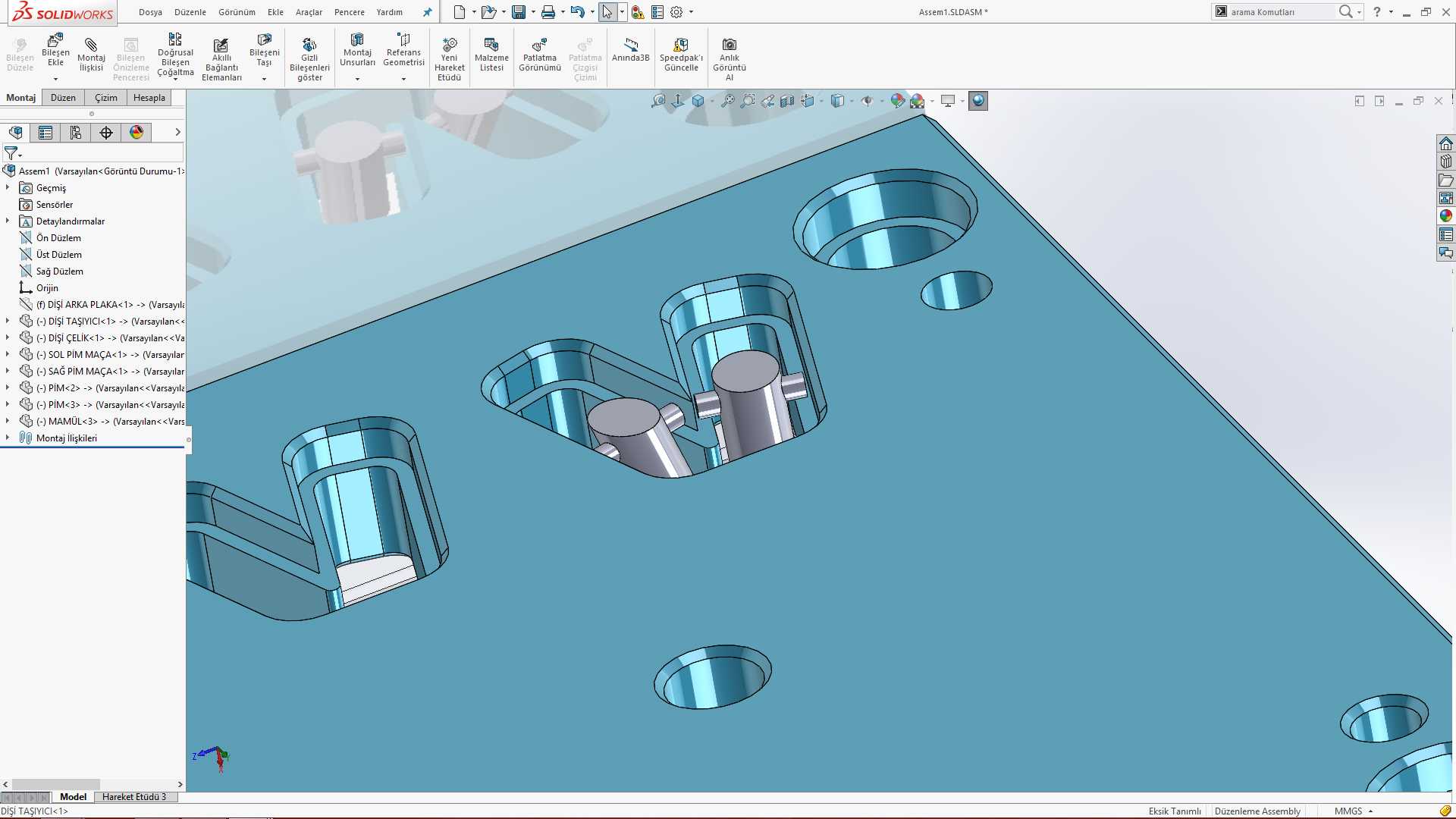Switch to the DisplayManager color ball tab

[x=136, y=133]
